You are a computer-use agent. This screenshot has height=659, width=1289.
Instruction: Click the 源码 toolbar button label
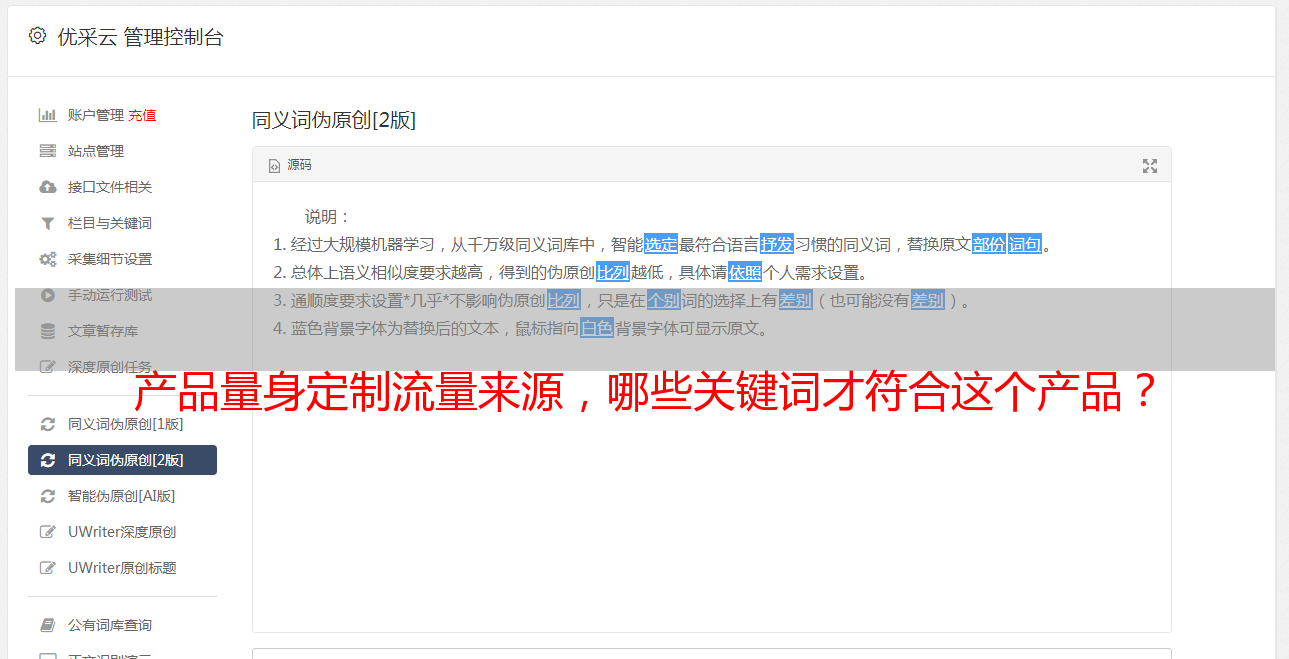tap(299, 165)
